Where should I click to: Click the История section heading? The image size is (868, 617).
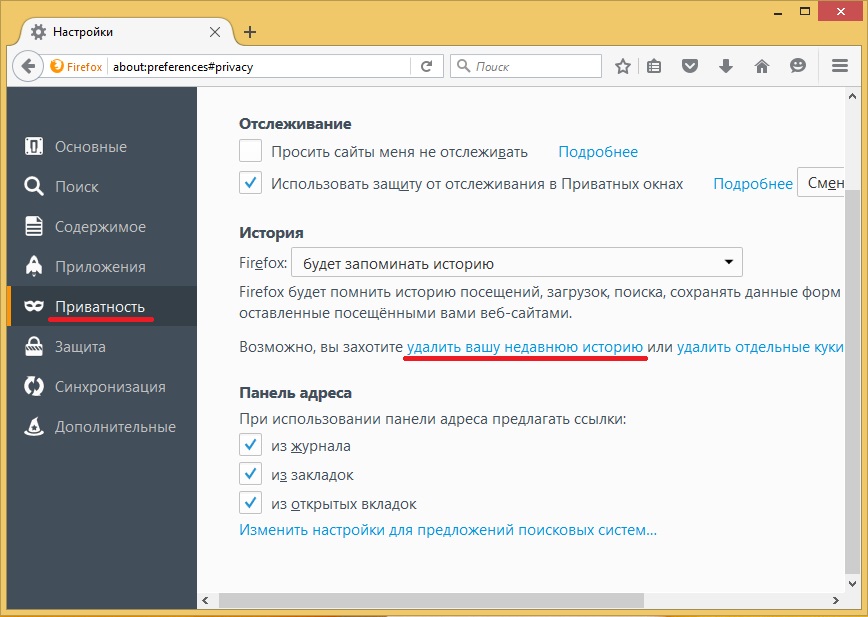[x=271, y=233]
